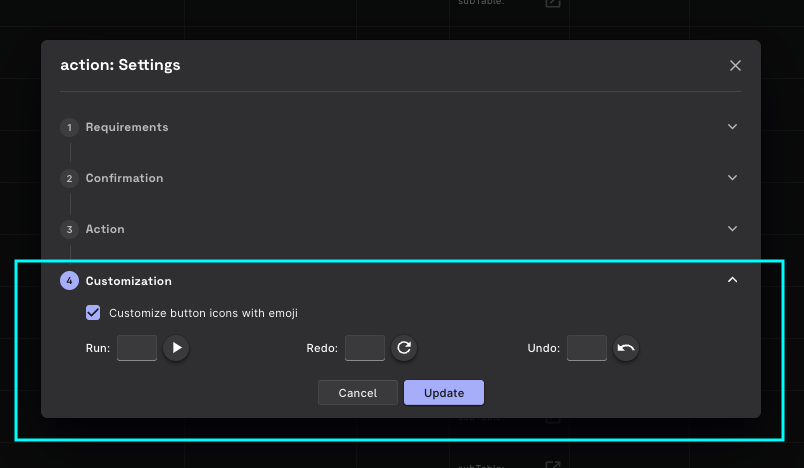
Task: Click the 'Run:' field label
Action: click(98, 348)
